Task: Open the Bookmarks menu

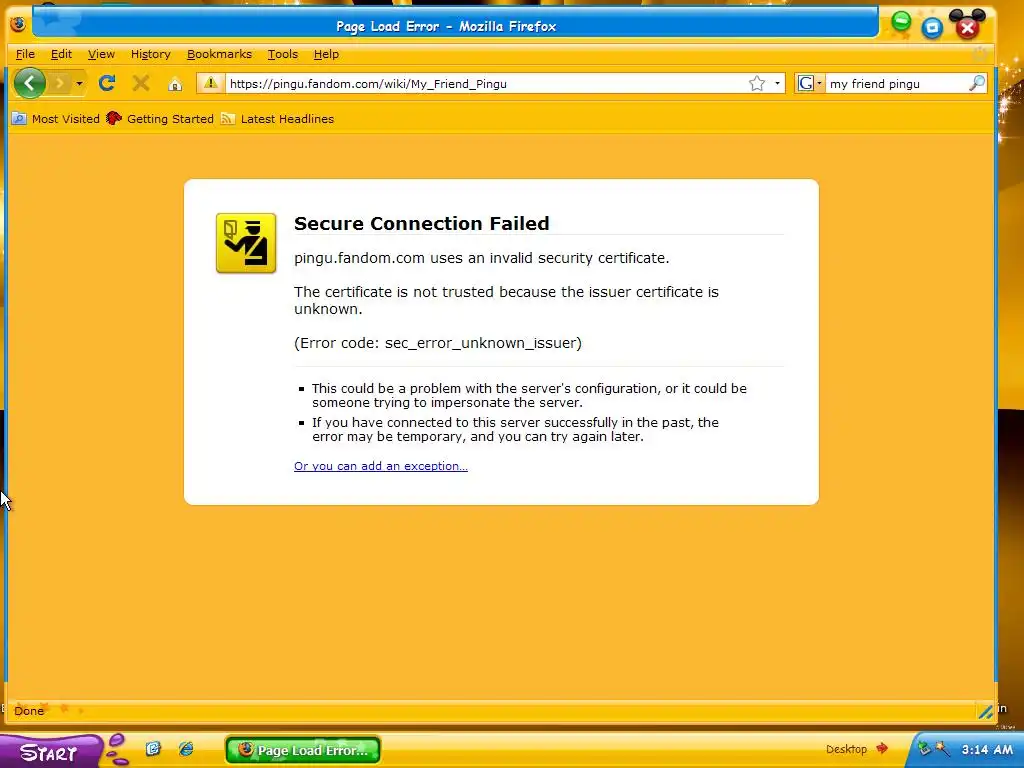Action: pyautogui.click(x=219, y=54)
